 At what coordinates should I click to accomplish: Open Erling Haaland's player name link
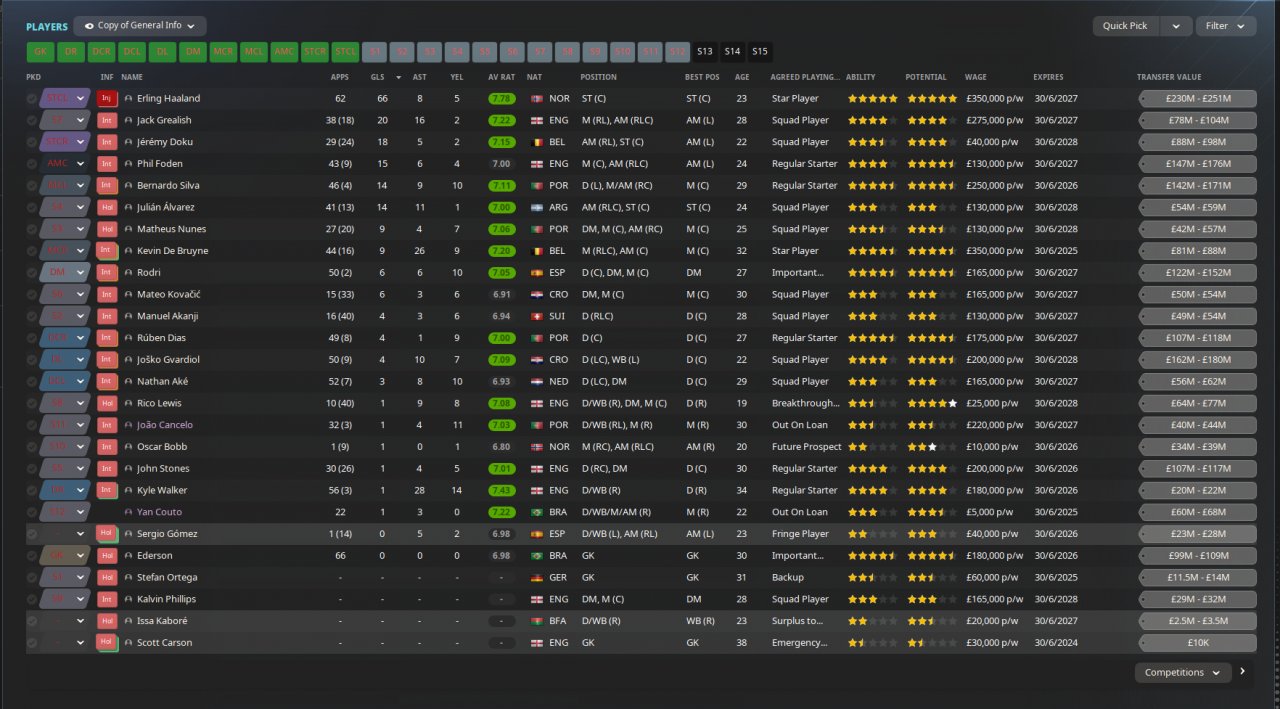tap(169, 98)
